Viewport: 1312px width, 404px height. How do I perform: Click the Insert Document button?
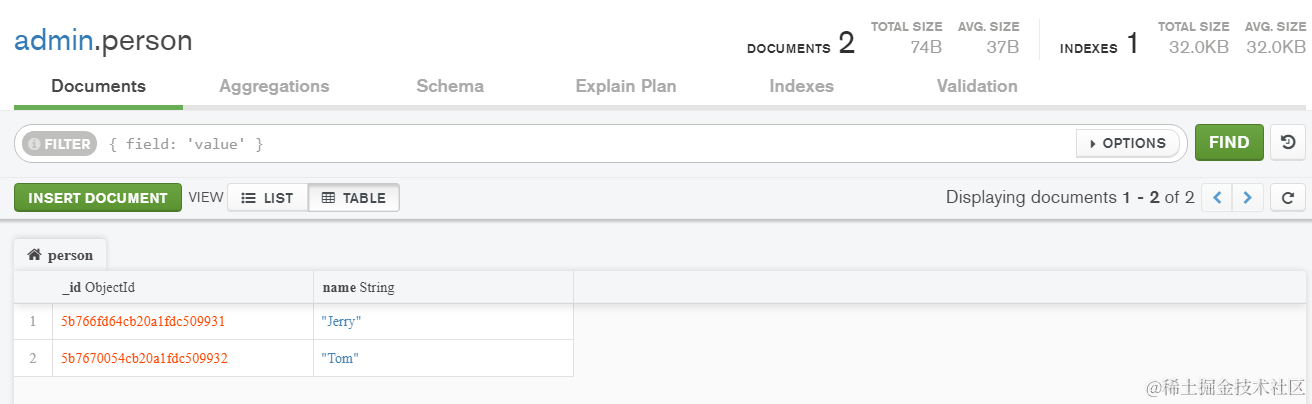point(98,198)
